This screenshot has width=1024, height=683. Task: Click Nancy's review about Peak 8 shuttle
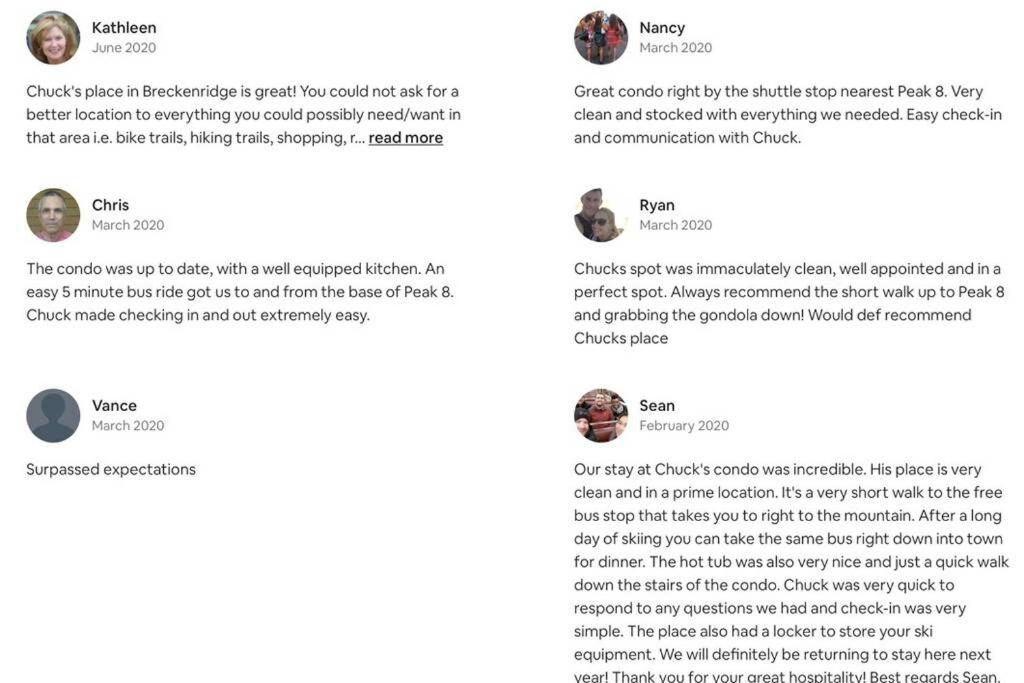pos(788,114)
